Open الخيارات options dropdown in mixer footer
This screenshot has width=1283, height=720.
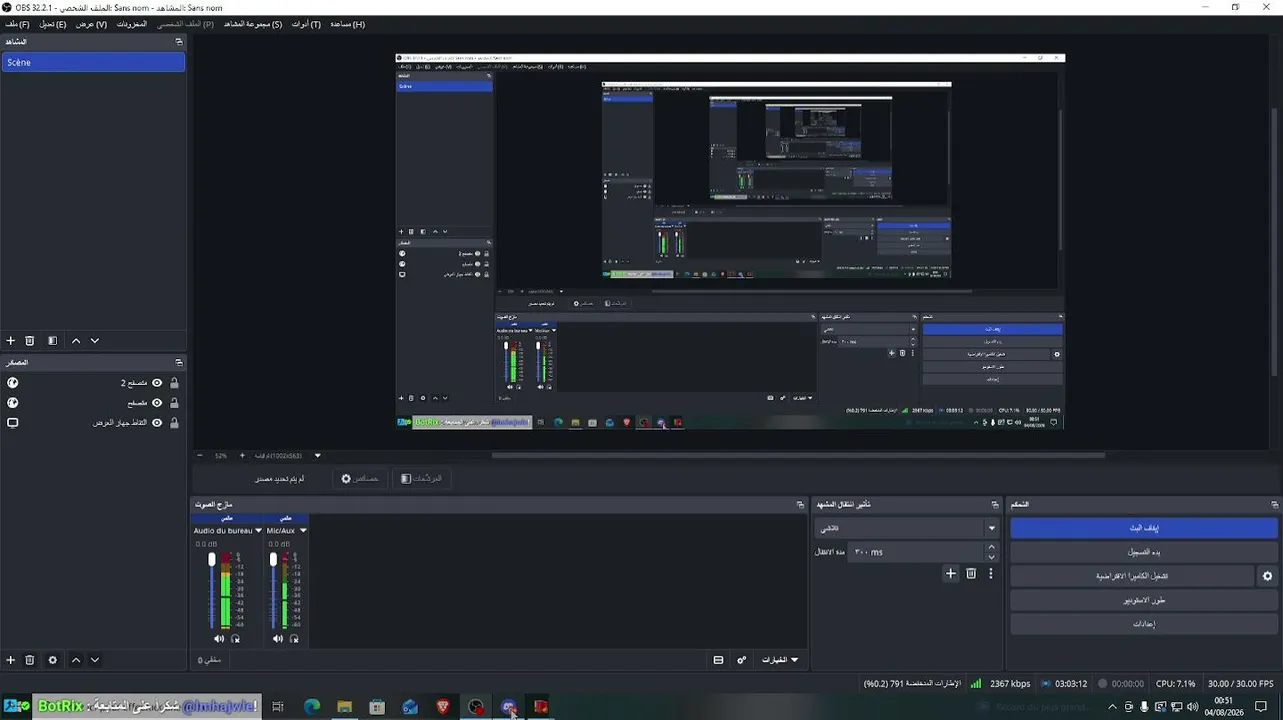click(x=781, y=660)
